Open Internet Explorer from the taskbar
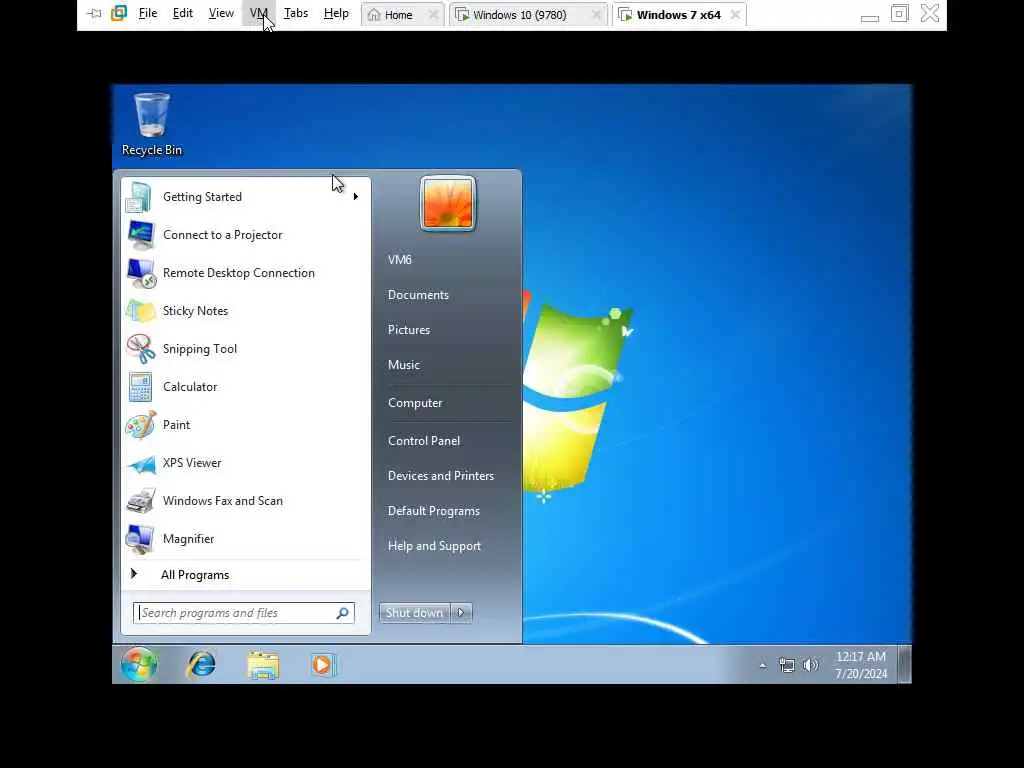Screen dimensions: 1024x768 point(201,665)
